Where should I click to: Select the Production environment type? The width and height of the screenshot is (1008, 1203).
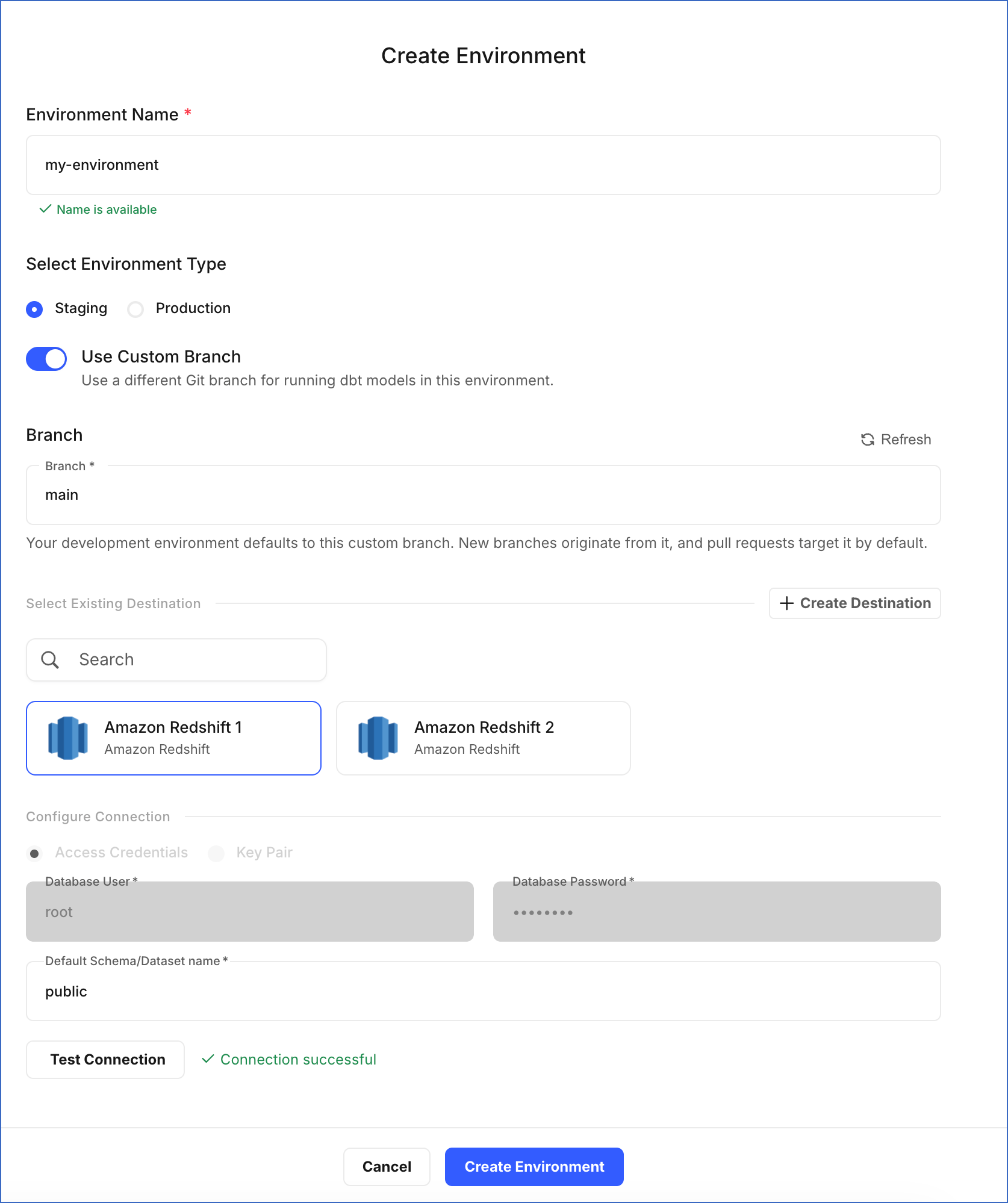[x=135, y=309]
